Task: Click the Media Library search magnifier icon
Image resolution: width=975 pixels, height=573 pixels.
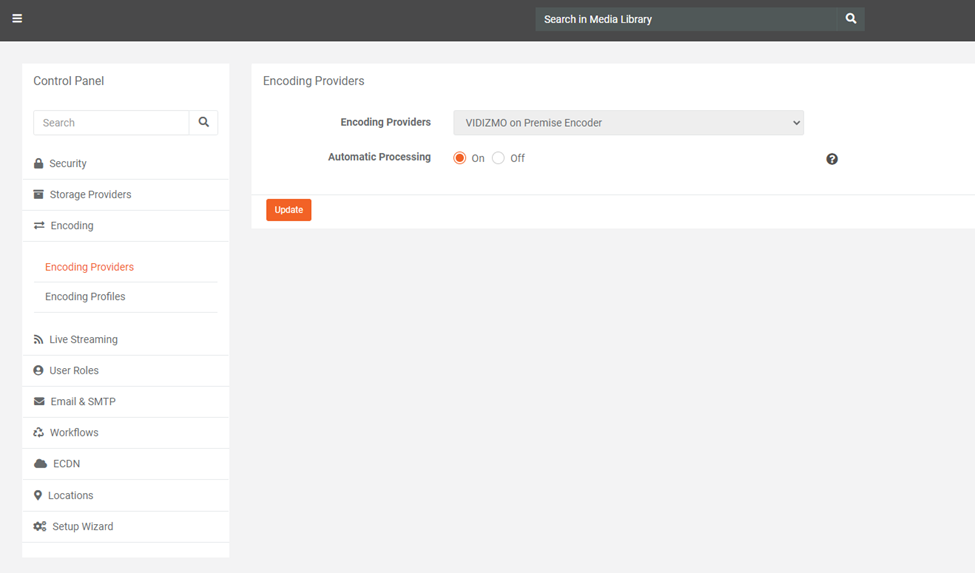Action: (851, 19)
